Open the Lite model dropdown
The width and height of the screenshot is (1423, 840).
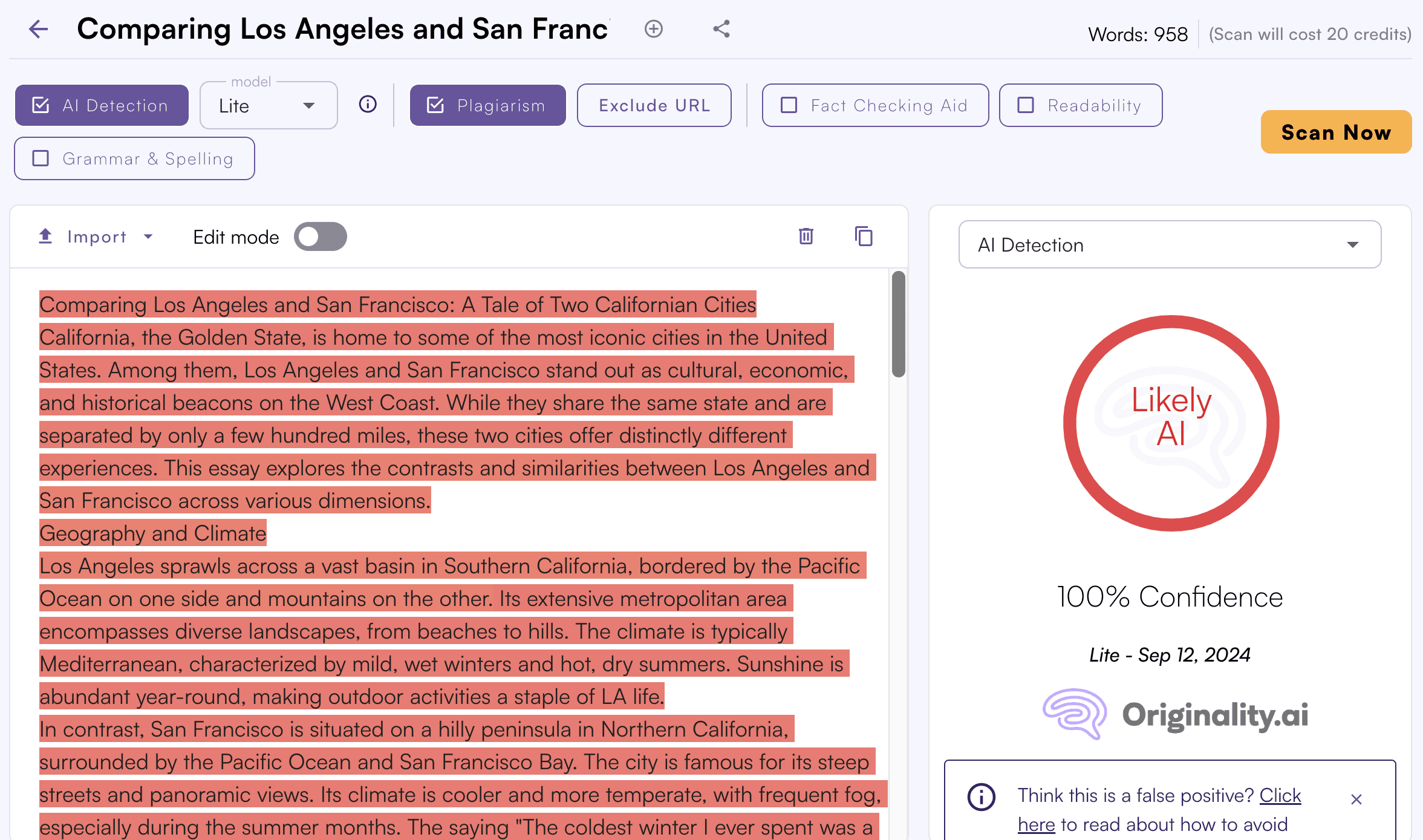click(269, 106)
